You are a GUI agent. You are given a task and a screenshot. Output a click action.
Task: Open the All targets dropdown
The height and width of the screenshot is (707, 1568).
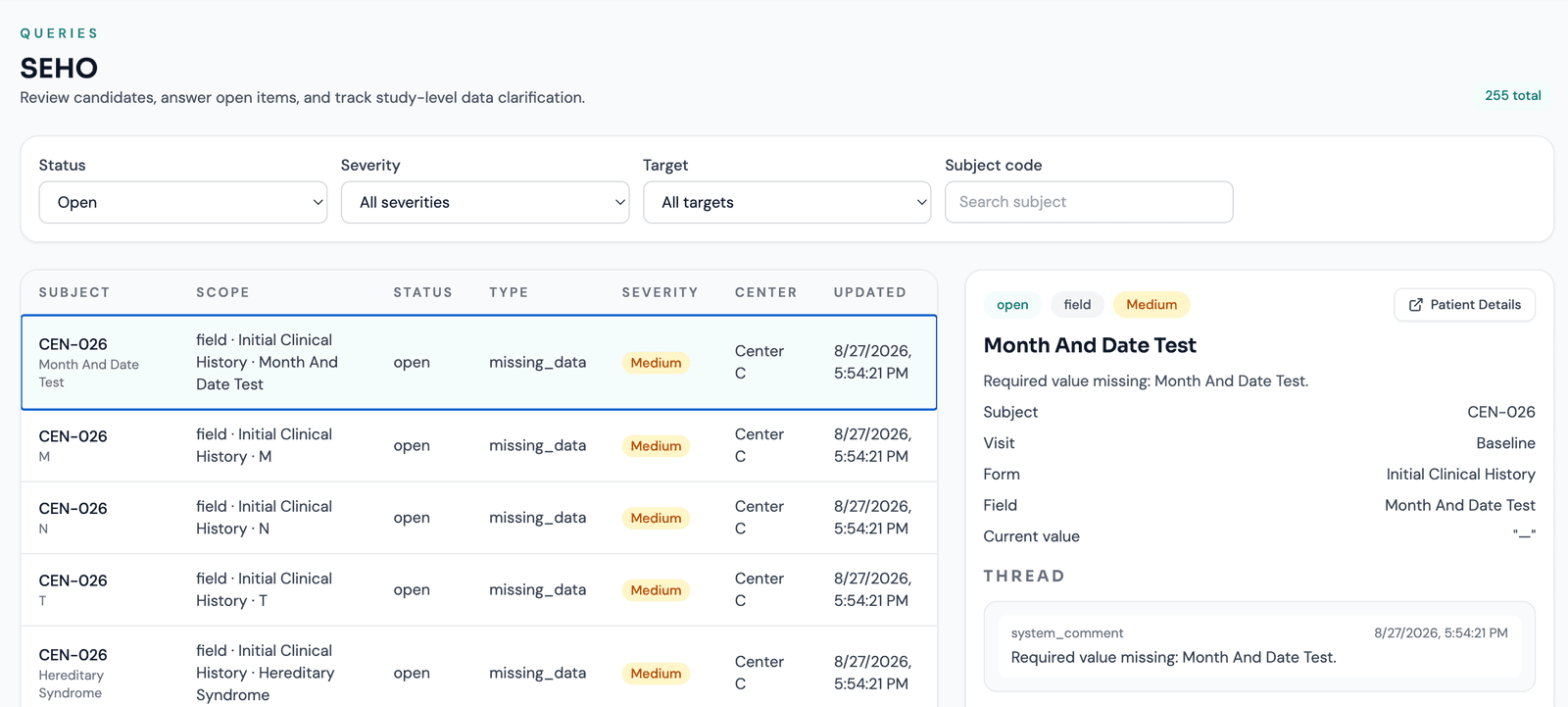point(787,202)
